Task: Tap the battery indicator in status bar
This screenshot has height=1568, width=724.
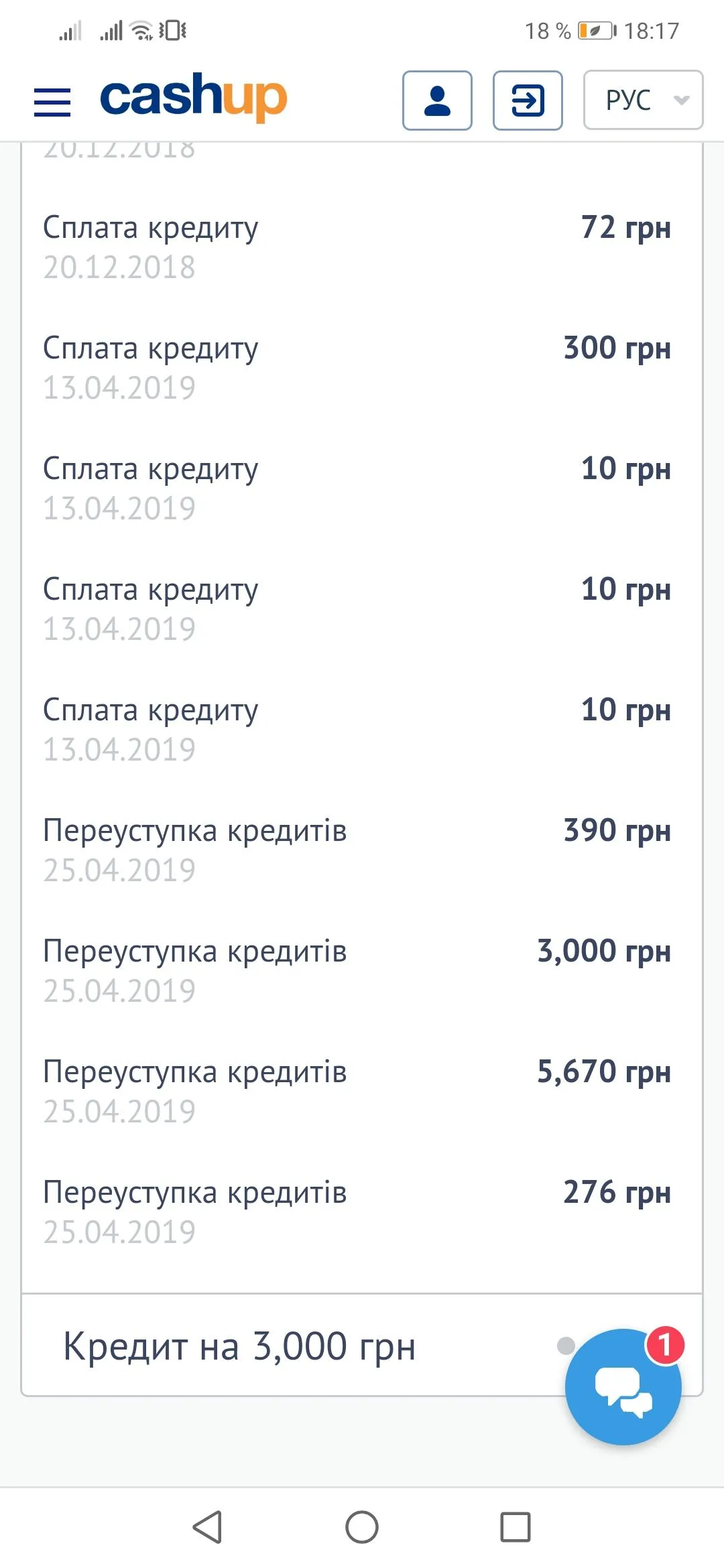Action: [x=597, y=31]
